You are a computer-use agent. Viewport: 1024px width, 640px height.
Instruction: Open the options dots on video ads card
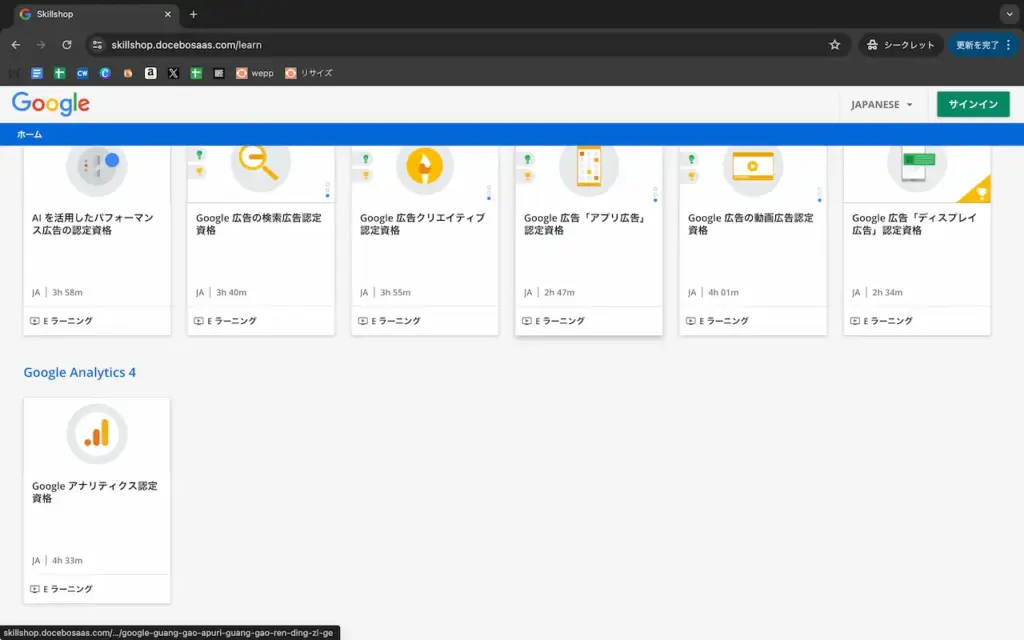(x=819, y=194)
